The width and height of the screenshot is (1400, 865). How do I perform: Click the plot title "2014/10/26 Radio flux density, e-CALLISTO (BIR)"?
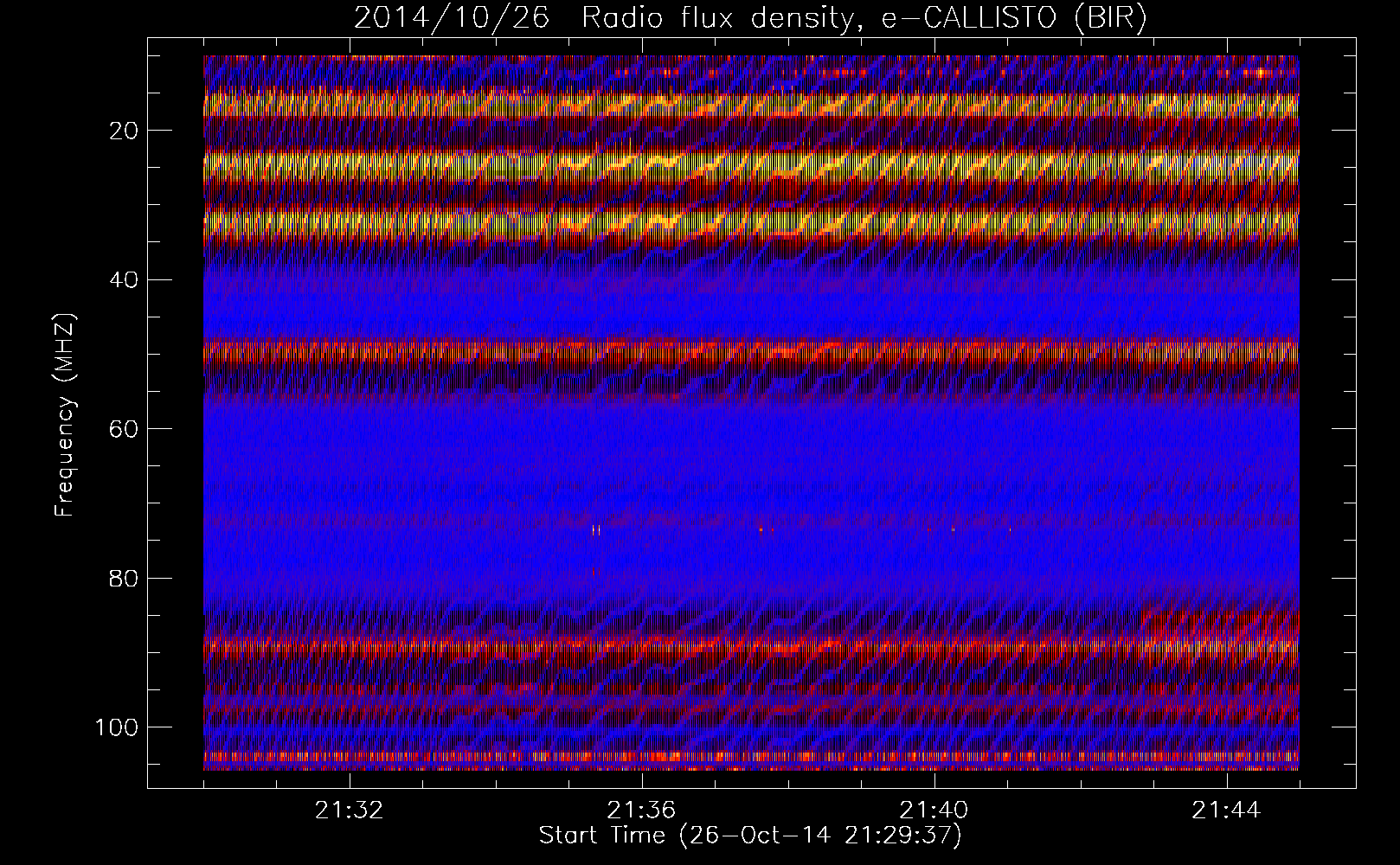(x=750, y=18)
